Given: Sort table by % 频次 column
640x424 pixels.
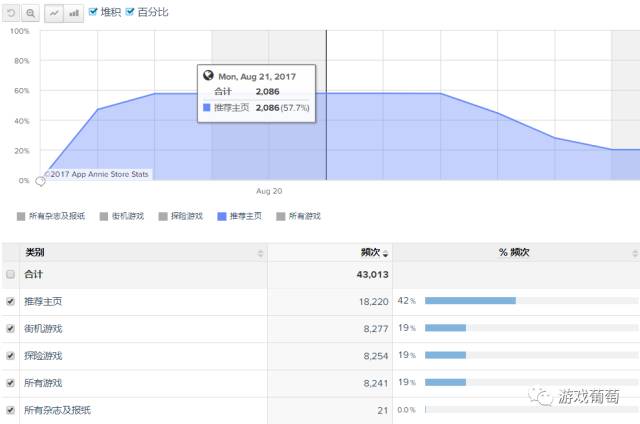Looking at the screenshot, I should pyautogui.click(x=516, y=253).
